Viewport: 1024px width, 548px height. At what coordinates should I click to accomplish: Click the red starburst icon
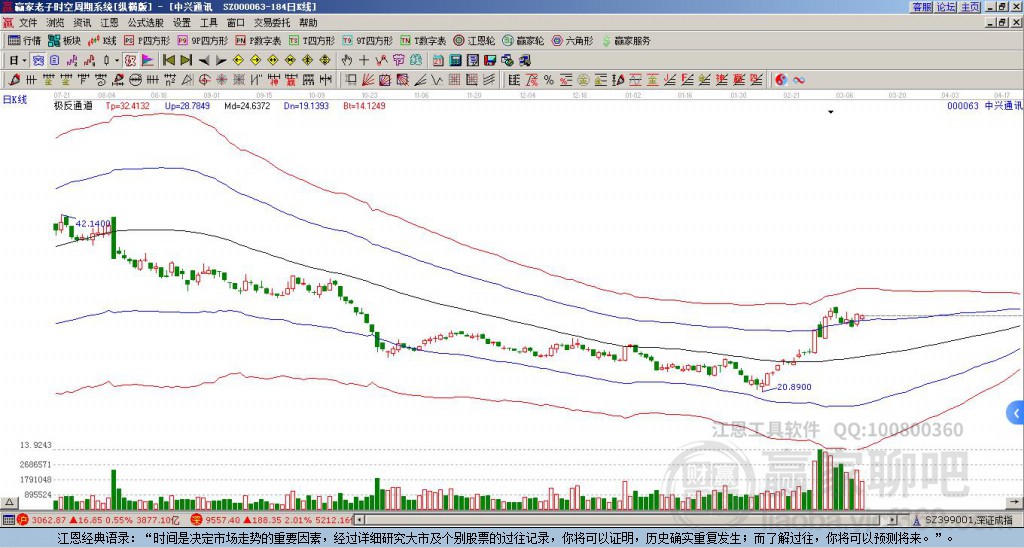221,80
